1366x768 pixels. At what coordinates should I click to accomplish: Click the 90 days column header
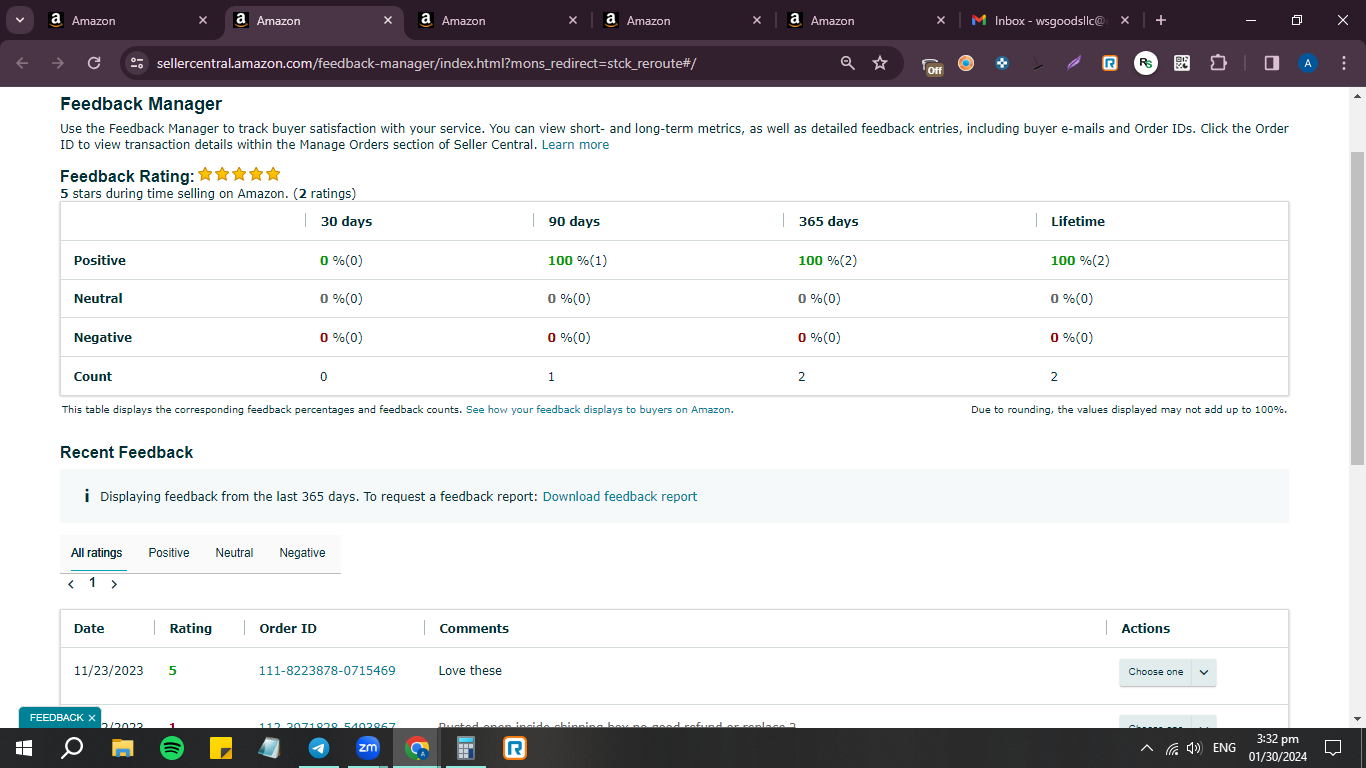point(574,221)
